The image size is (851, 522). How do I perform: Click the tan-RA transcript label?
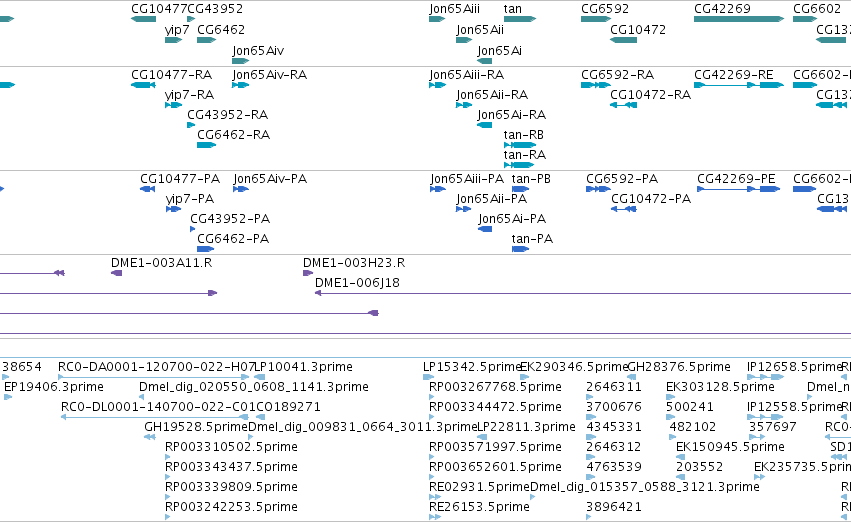525,155
